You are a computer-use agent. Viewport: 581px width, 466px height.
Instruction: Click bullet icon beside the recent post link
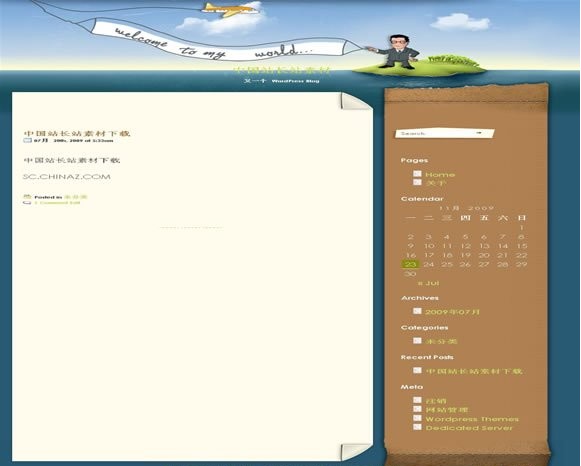(x=417, y=370)
